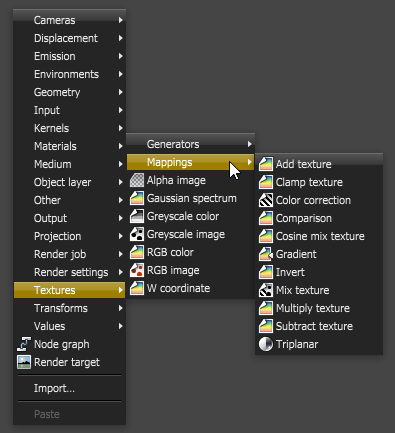Click the Greyscale color icon

coord(137,216)
